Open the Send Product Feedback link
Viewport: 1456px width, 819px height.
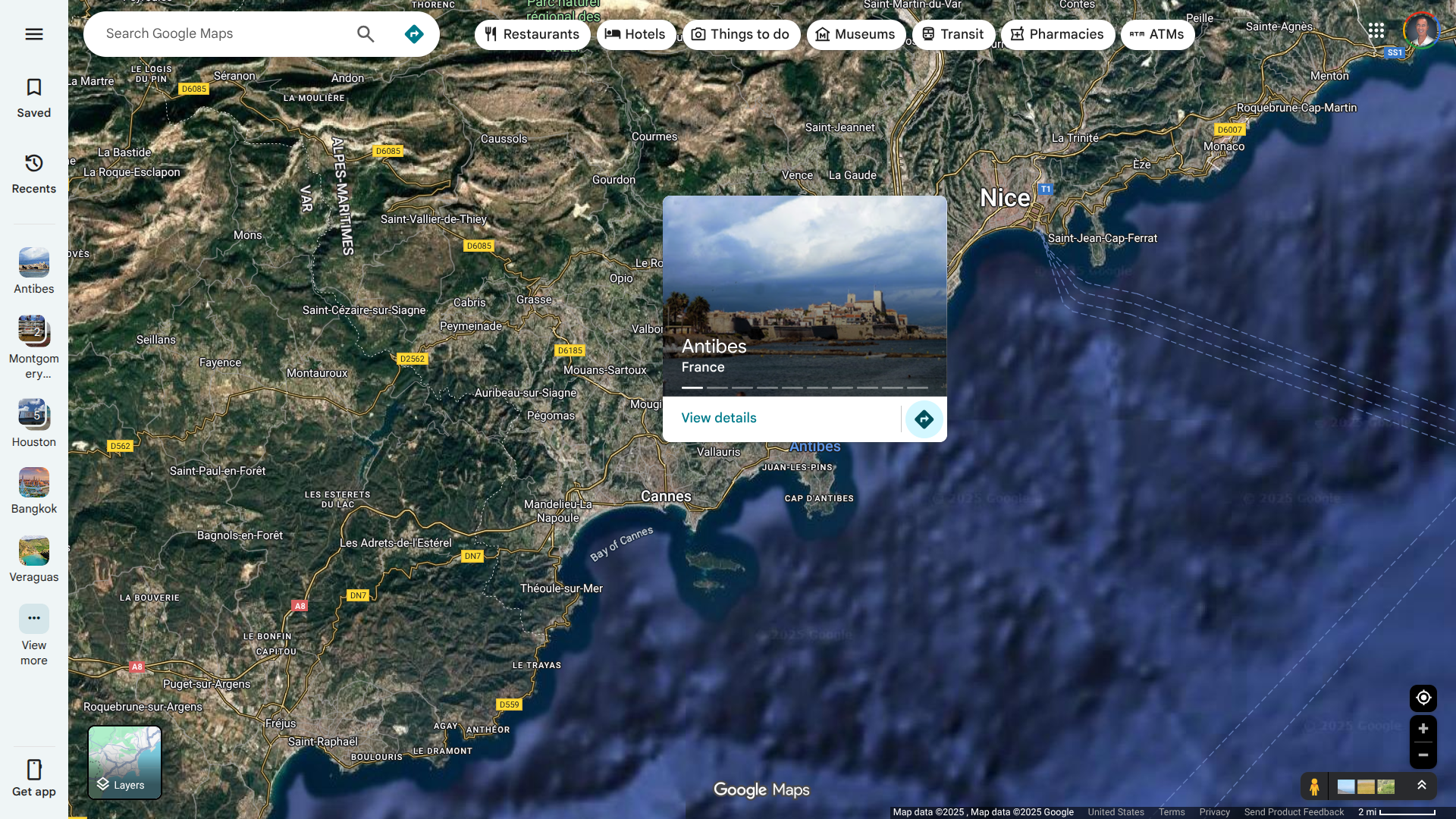point(1294,812)
